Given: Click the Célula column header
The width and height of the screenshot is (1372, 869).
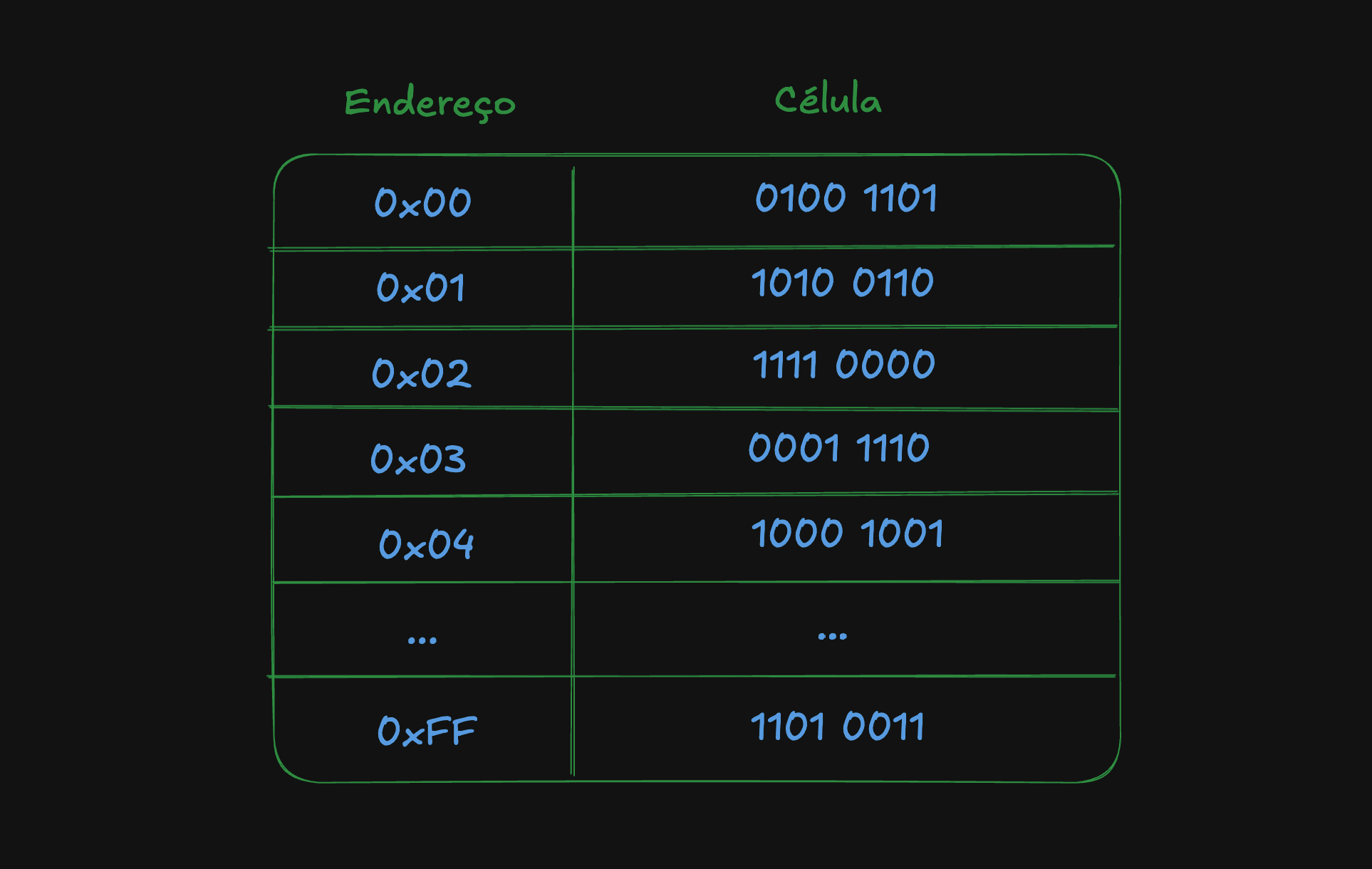Looking at the screenshot, I should point(828,98).
